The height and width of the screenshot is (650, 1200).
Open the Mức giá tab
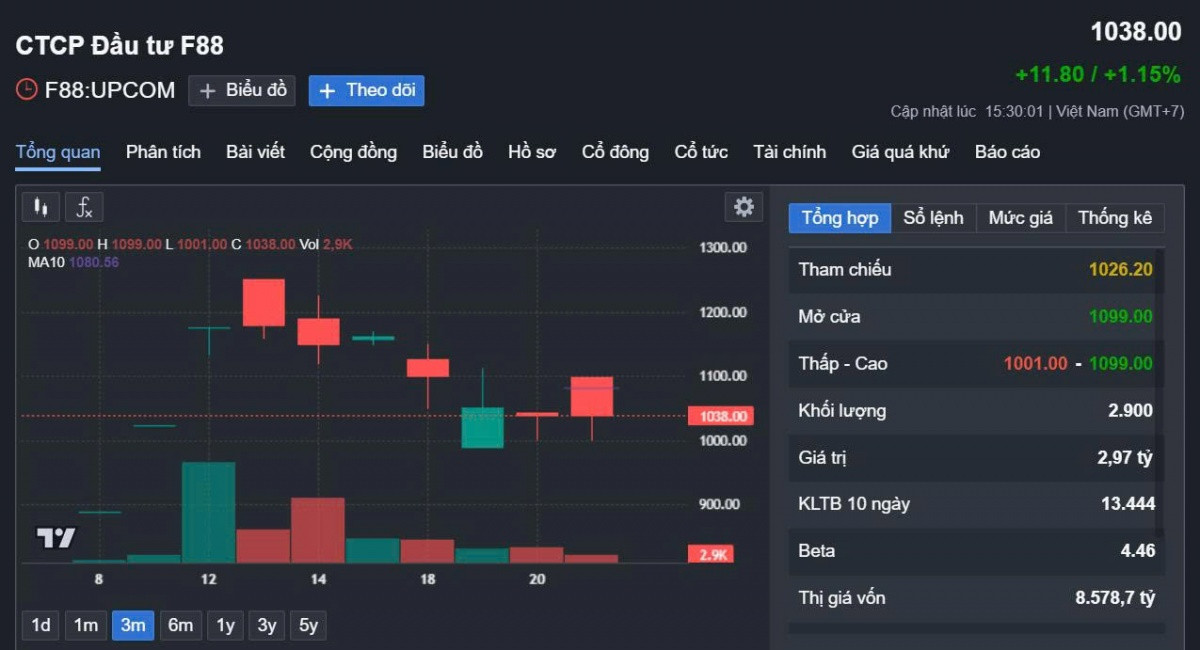[x=1020, y=218]
